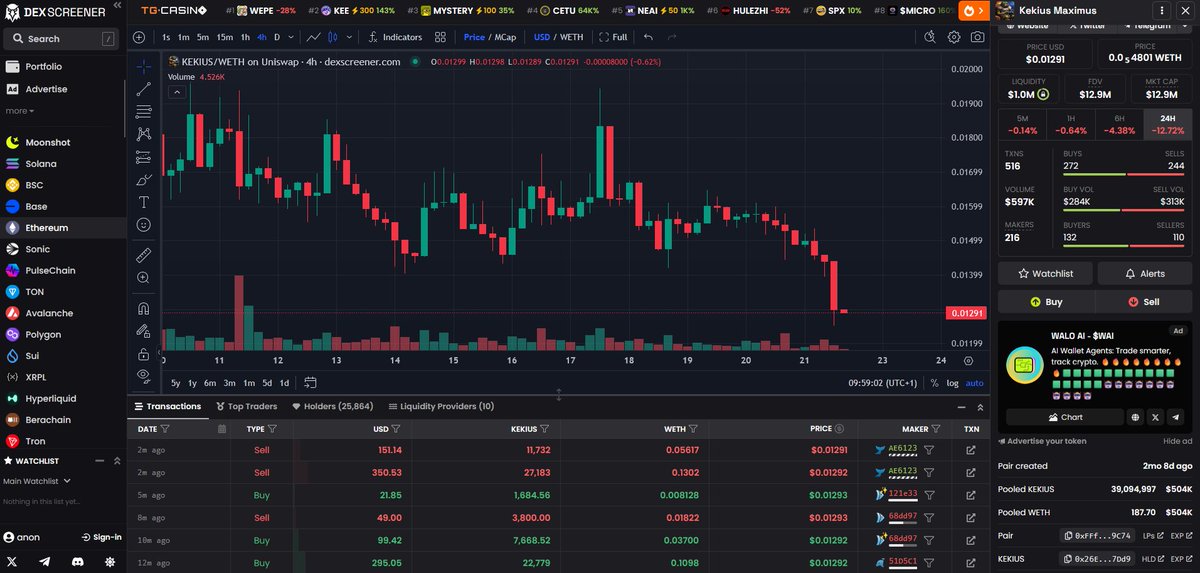Click the green Buy button
This screenshot has height=573, width=1200.
click(1046, 301)
